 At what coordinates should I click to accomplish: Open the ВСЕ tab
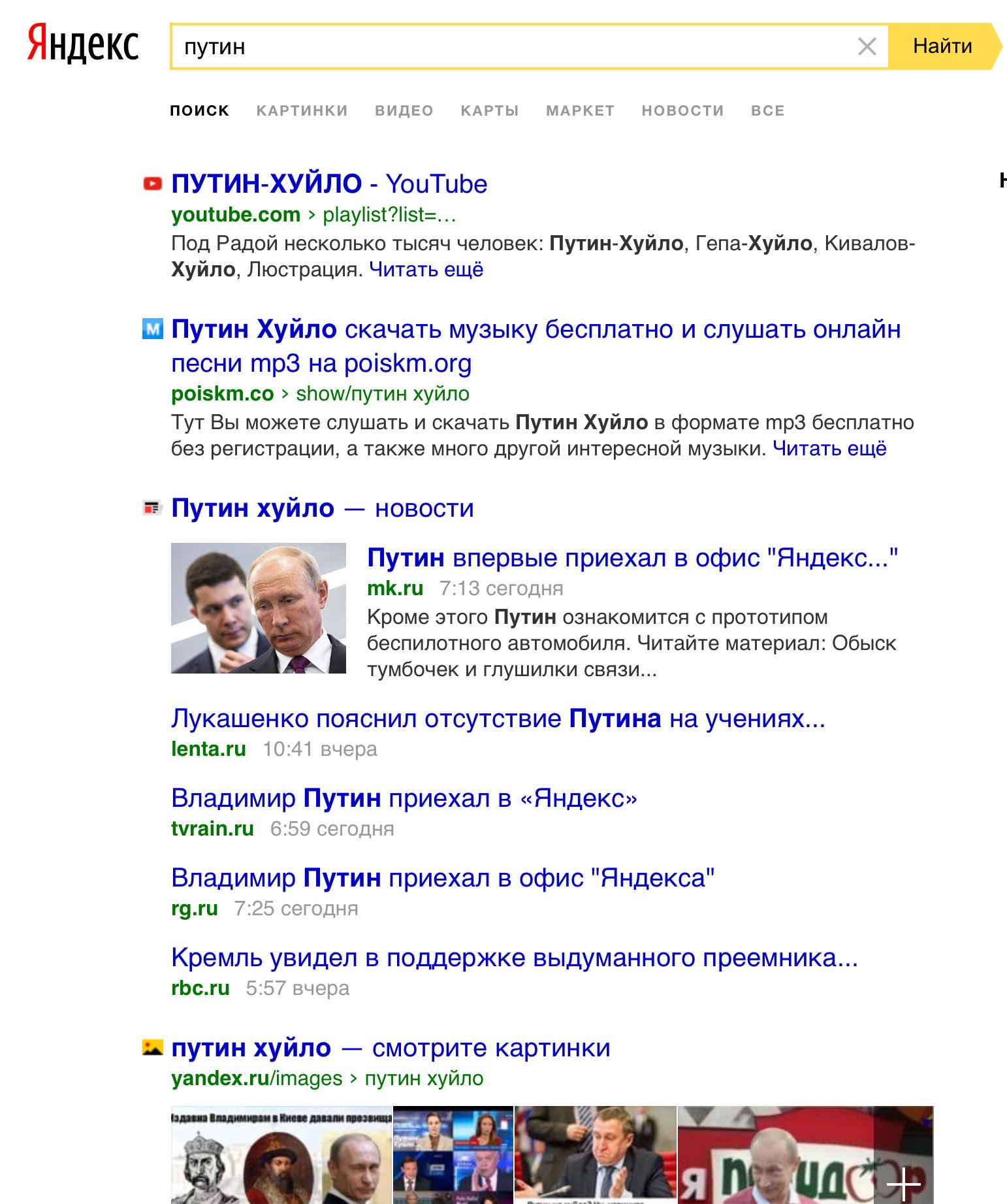click(x=767, y=110)
